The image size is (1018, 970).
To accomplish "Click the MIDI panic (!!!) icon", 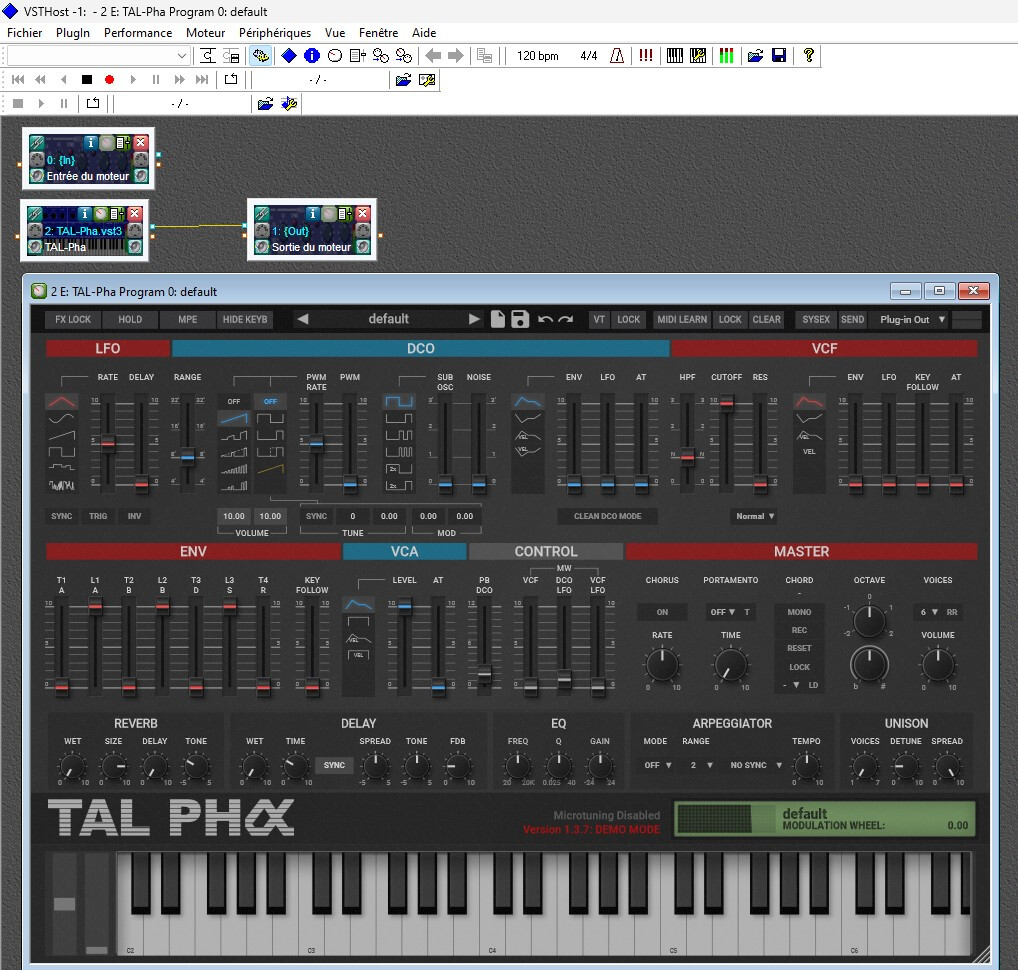I will coord(645,56).
